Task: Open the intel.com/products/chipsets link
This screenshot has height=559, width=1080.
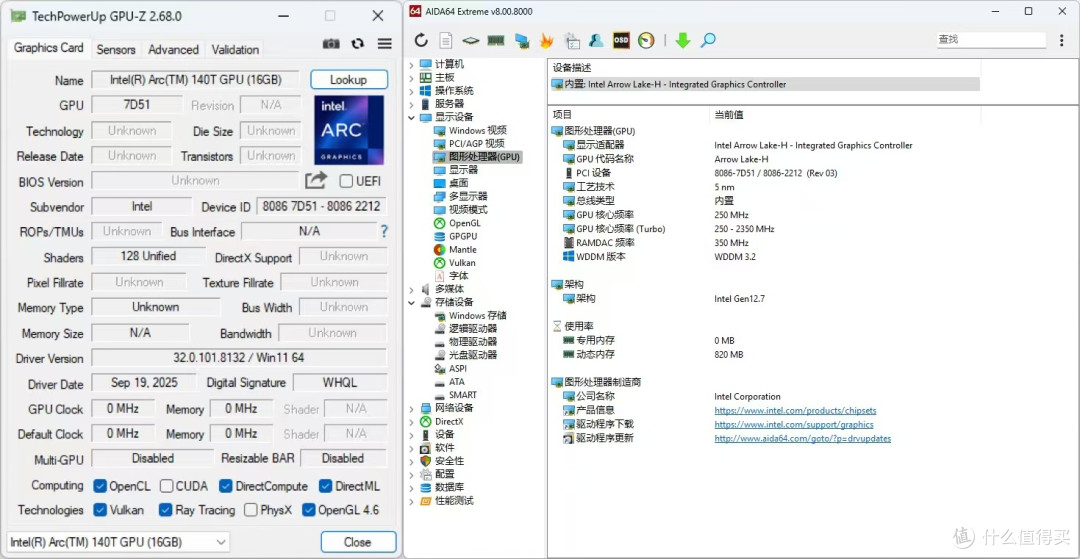Action: [x=796, y=410]
